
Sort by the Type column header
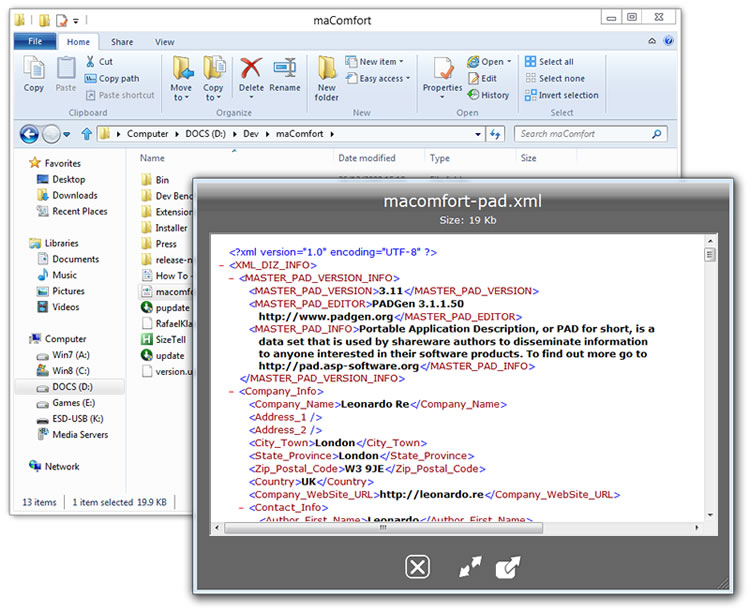440,158
